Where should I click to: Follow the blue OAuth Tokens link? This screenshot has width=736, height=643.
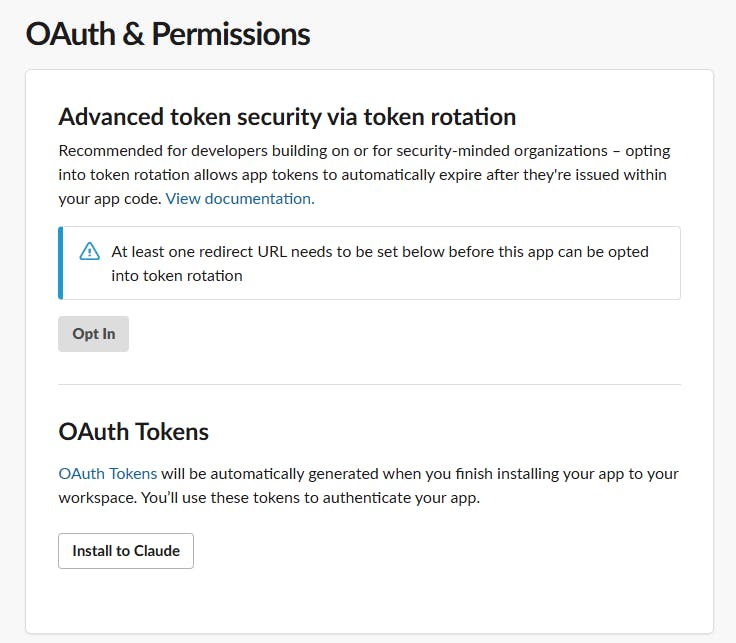click(x=107, y=473)
